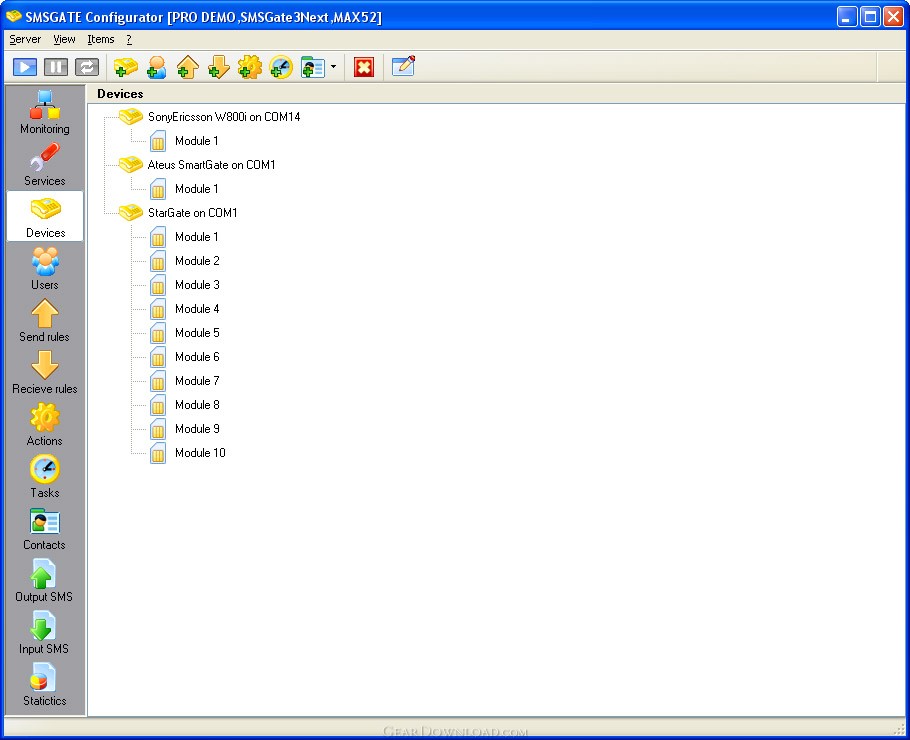Open Services in the sidebar
Image resolution: width=910 pixels, height=740 pixels.
coord(45,165)
